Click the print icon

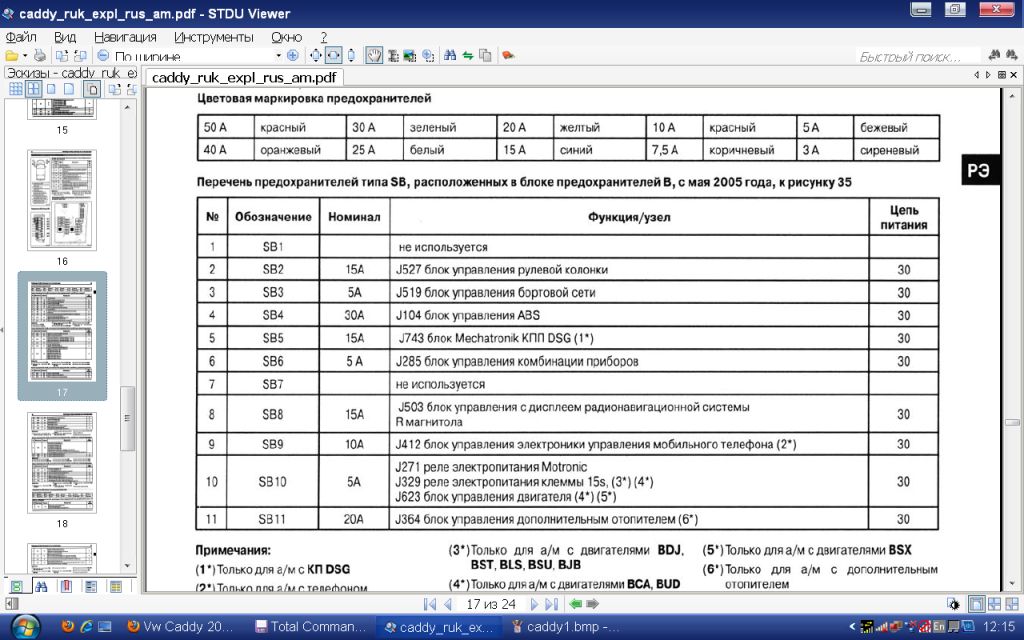[40, 56]
